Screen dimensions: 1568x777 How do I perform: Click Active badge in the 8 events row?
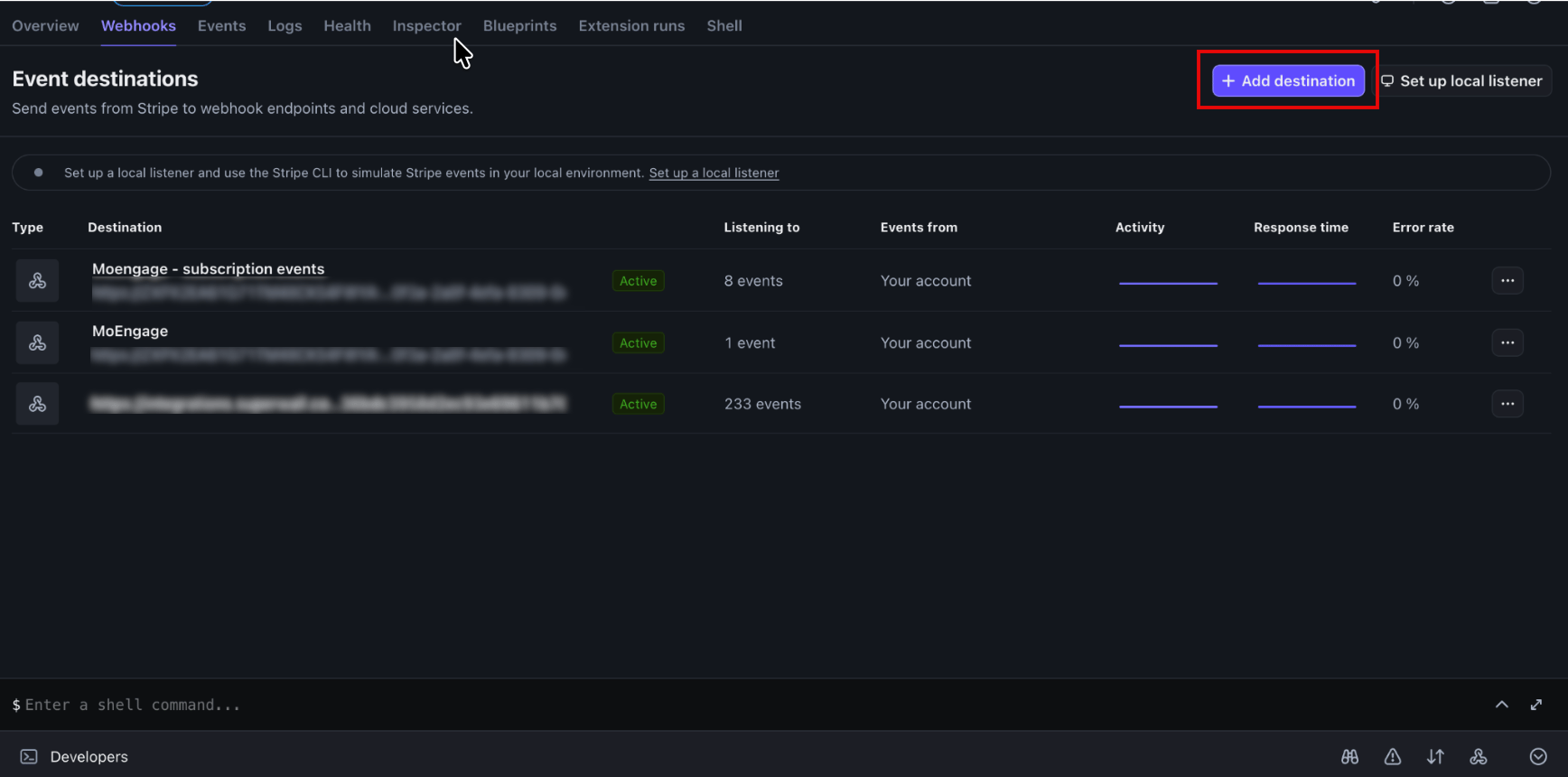point(638,281)
